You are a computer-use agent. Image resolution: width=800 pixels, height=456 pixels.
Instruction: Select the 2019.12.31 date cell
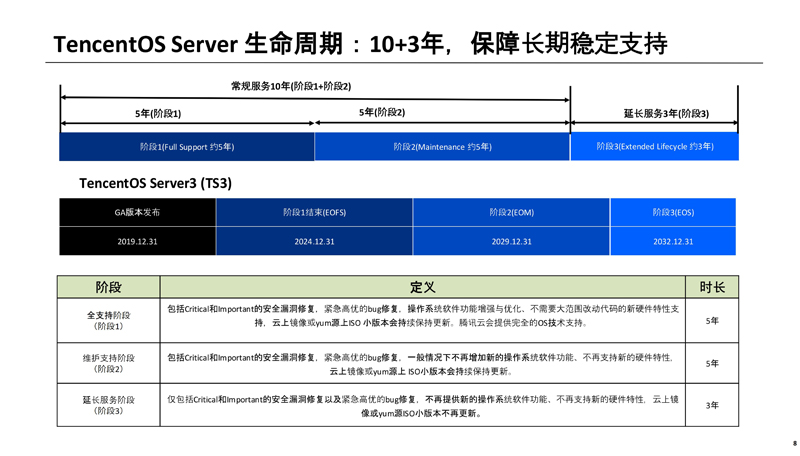tap(137, 241)
